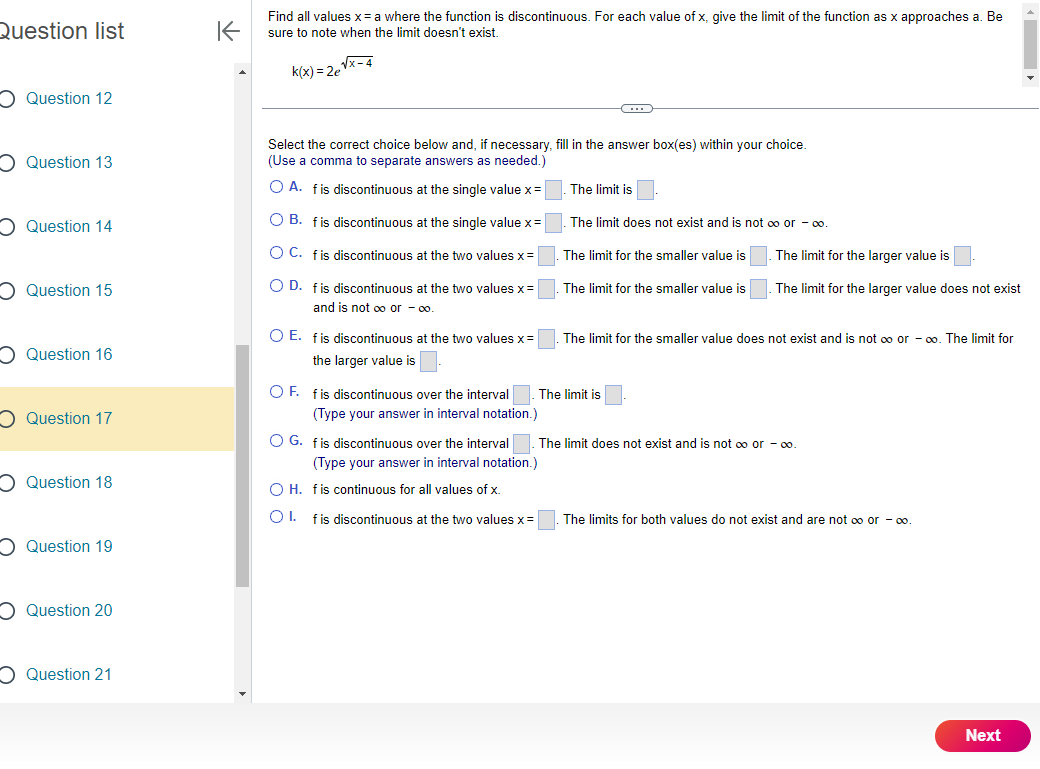Screen dimensions: 1040x769
Task: Choose option H, continuous for all x
Action: pos(277,490)
